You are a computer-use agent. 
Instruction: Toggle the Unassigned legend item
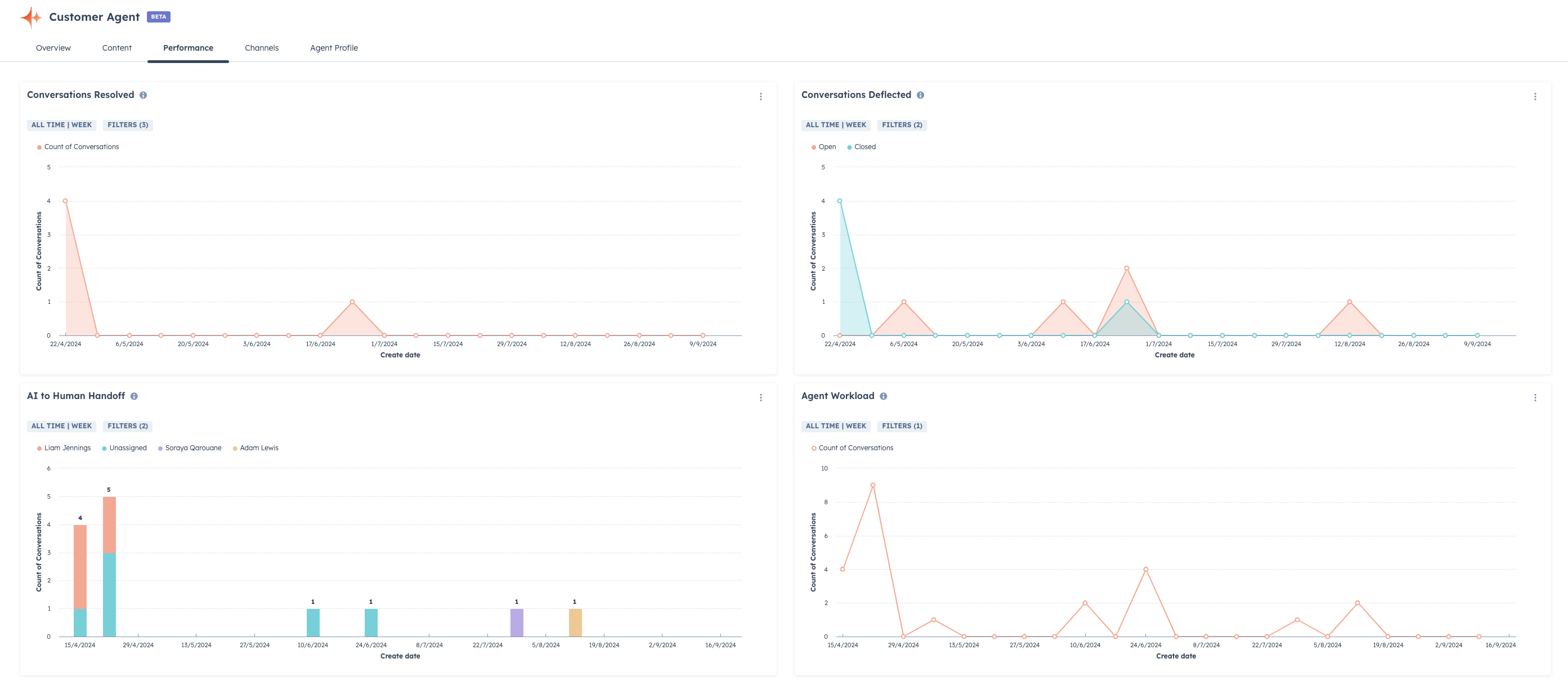click(124, 449)
